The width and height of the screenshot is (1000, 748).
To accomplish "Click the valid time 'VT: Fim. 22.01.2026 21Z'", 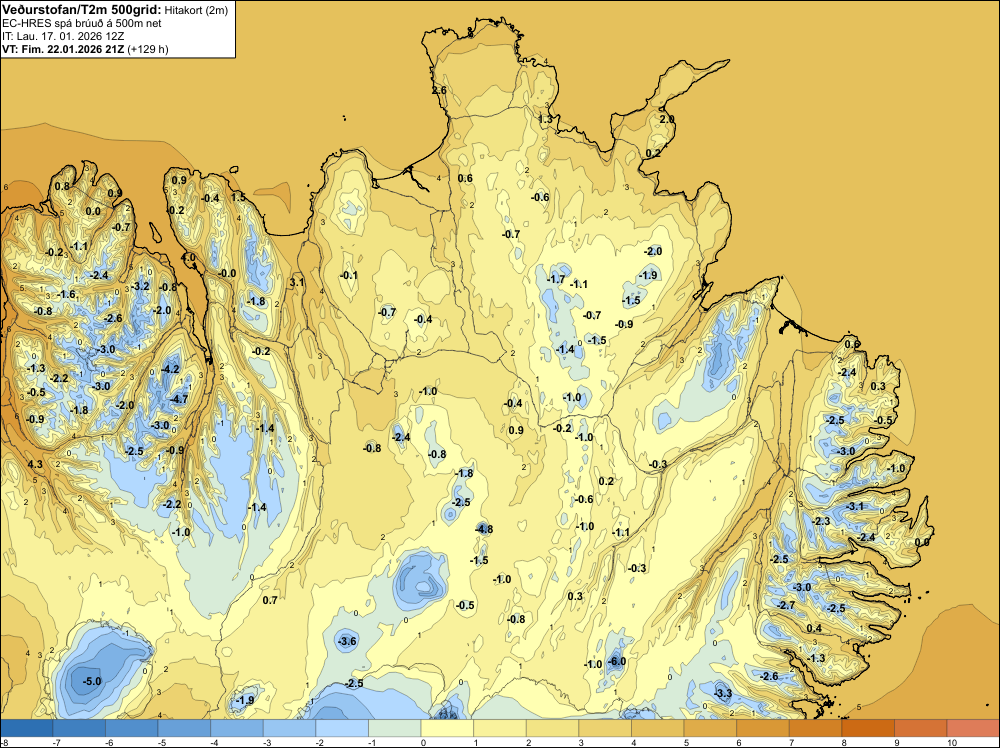I will coord(63,49).
